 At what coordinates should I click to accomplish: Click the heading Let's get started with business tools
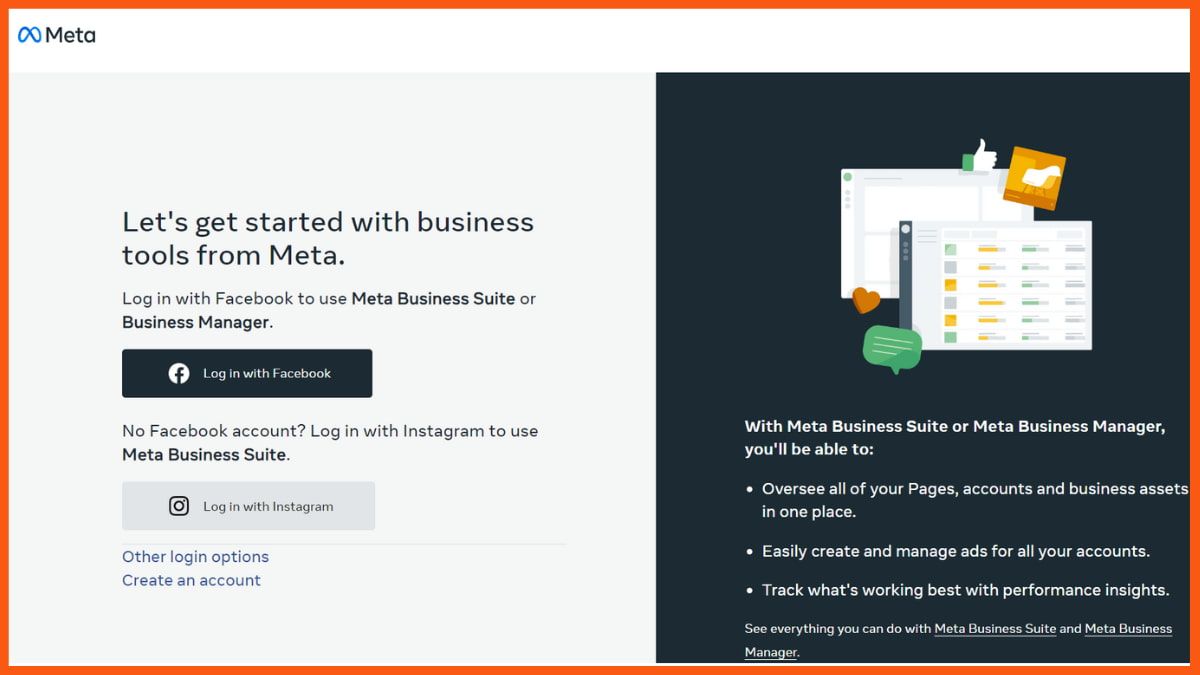coord(327,238)
